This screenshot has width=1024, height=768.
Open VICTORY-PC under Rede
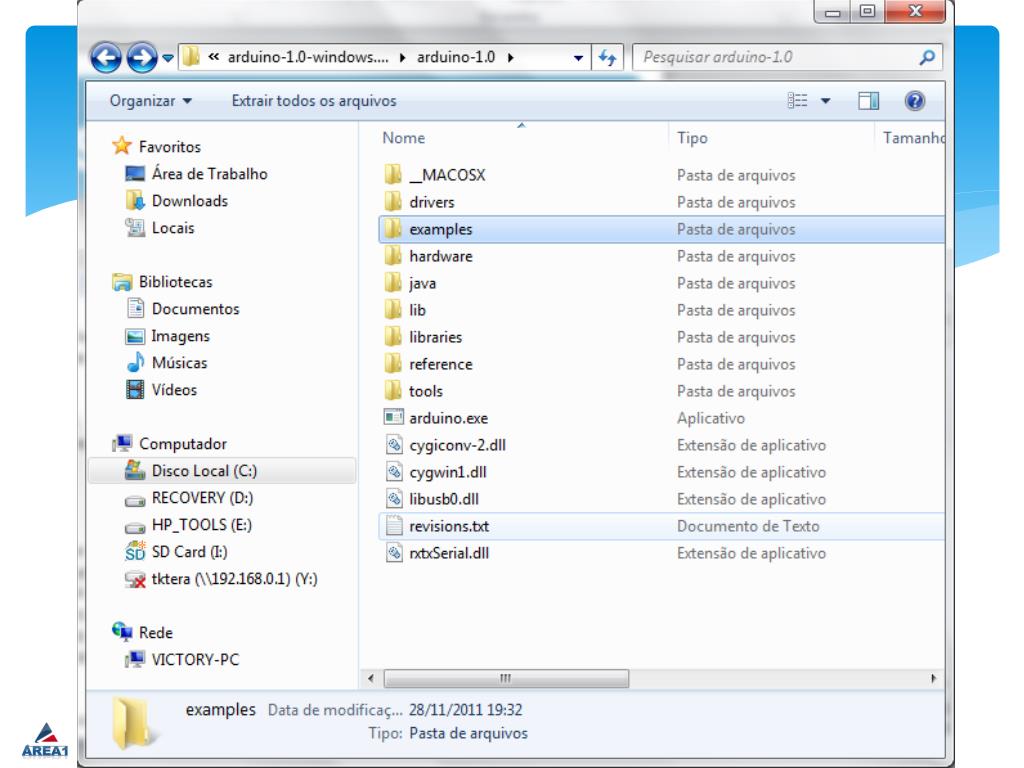pyautogui.click(x=195, y=660)
